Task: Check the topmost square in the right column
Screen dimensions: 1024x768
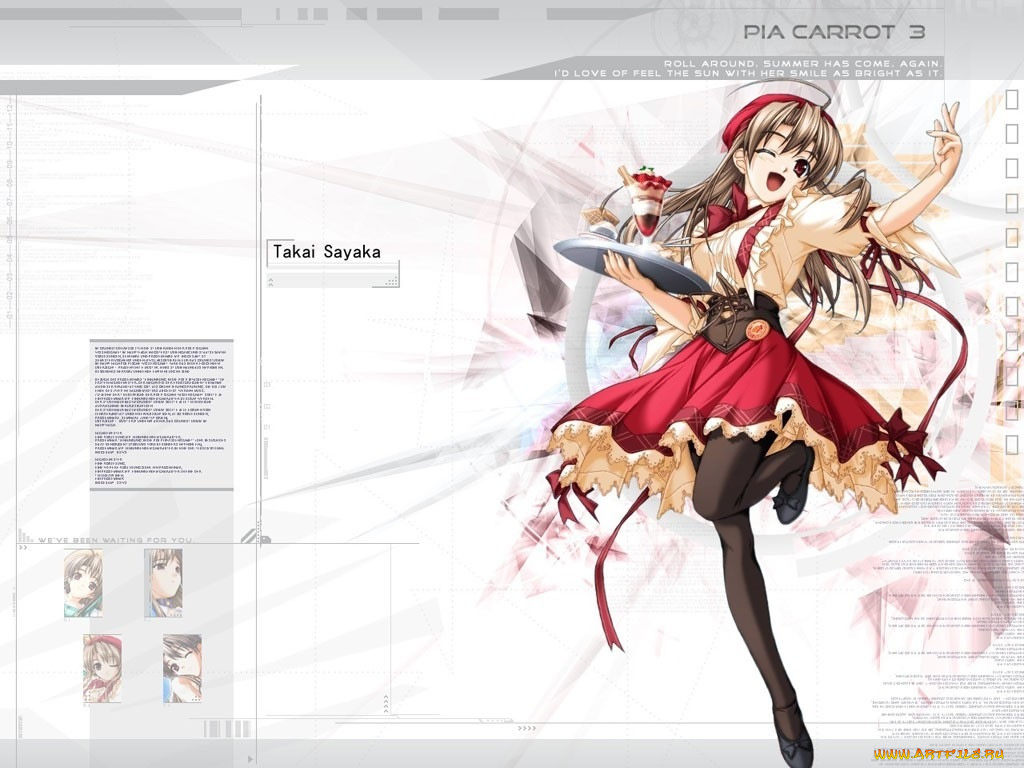Action: (1011, 98)
